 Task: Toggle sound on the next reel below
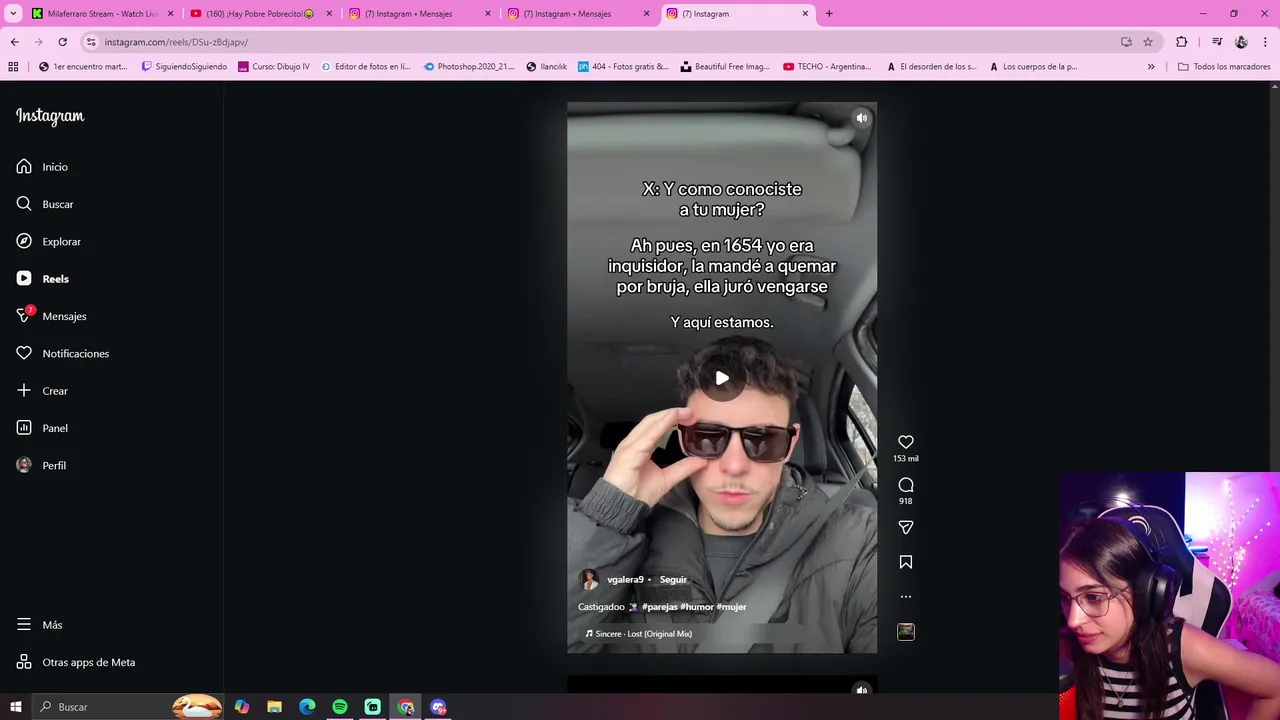click(862, 690)
